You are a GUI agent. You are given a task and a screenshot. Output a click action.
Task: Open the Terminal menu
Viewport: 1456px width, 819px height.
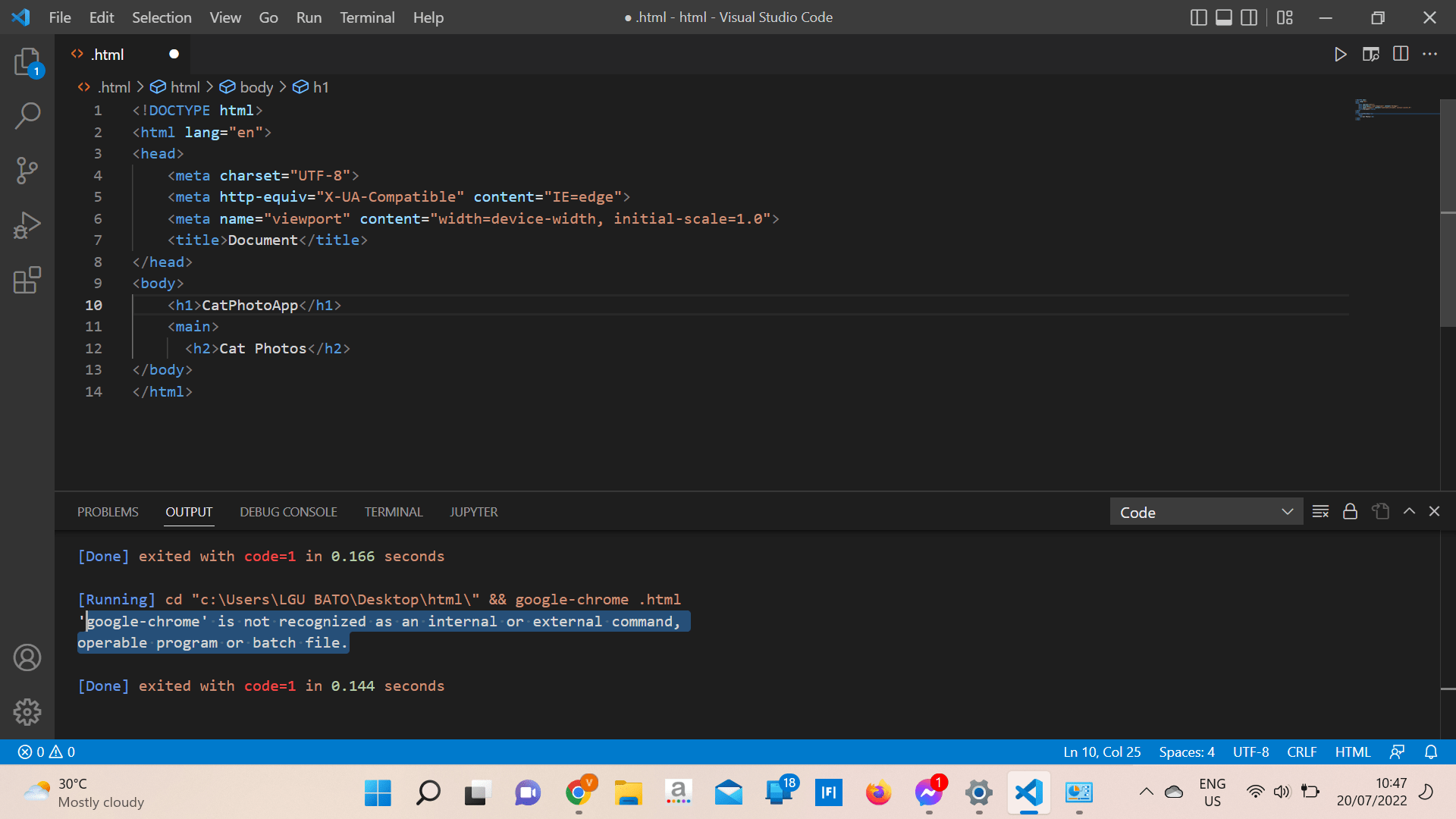pos(367,17)
